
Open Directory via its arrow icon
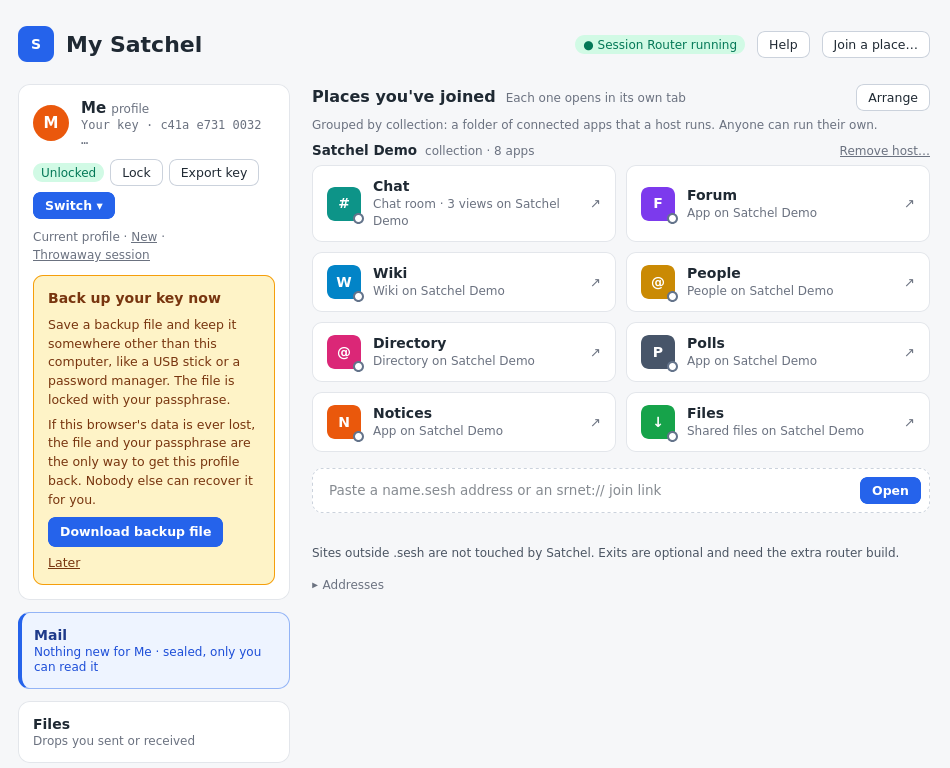(x=596, y=352)
